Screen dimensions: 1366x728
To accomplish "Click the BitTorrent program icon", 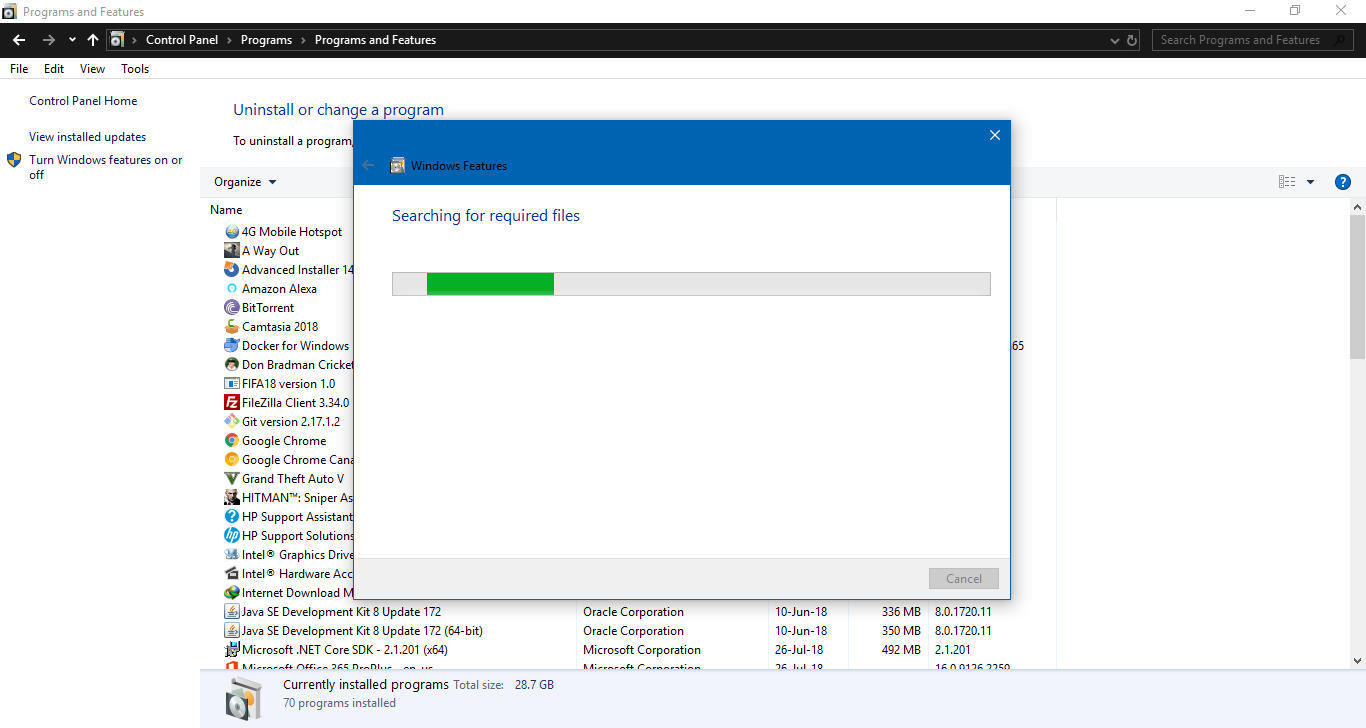I will (232, 308).
